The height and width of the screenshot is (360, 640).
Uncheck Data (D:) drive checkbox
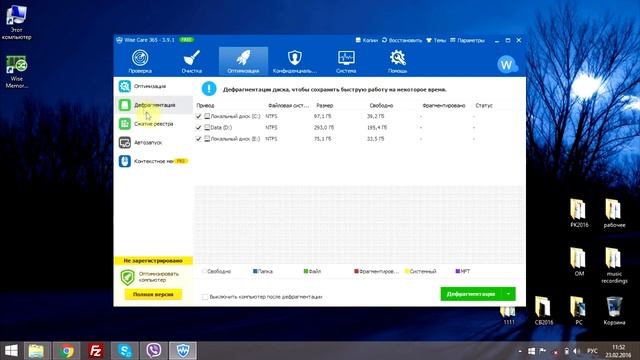199,128
